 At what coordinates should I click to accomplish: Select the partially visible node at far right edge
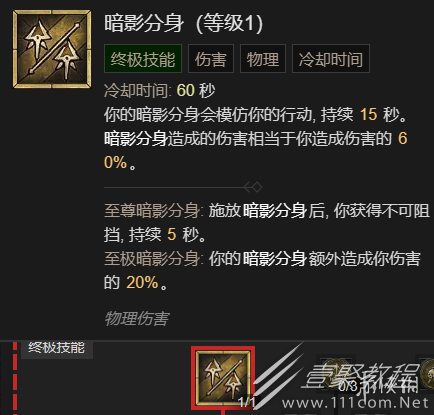tap(427, 374)
